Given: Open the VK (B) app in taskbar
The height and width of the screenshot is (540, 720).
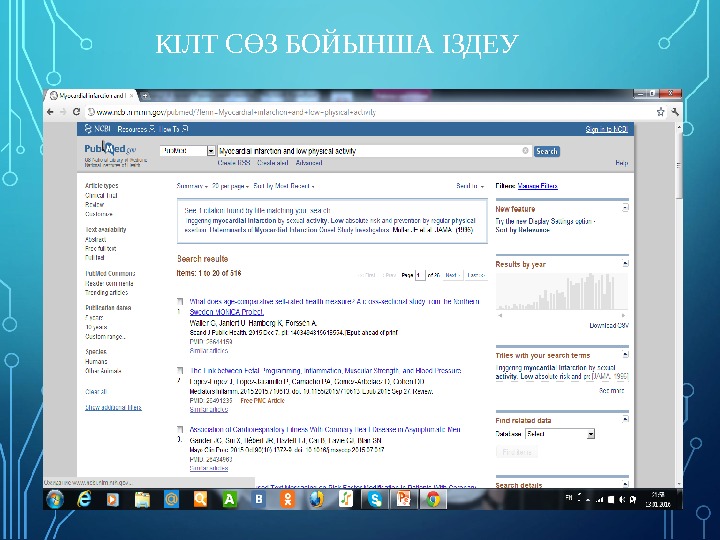Looking at the screenshot, I should tap(259, 499).
